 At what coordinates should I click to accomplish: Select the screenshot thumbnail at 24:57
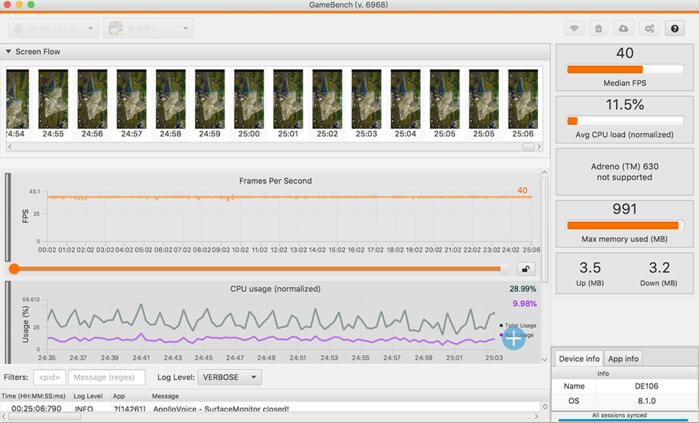[x=131, y=99]
